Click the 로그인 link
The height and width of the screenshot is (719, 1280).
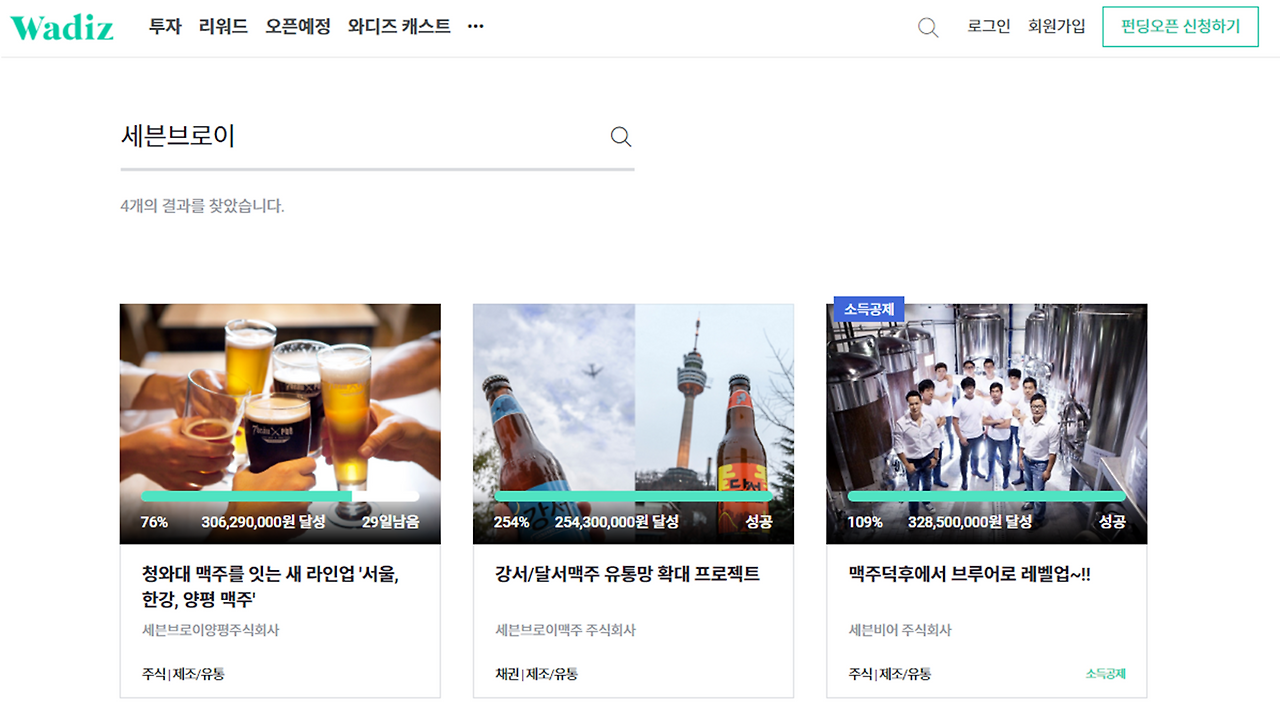point(989,27)
